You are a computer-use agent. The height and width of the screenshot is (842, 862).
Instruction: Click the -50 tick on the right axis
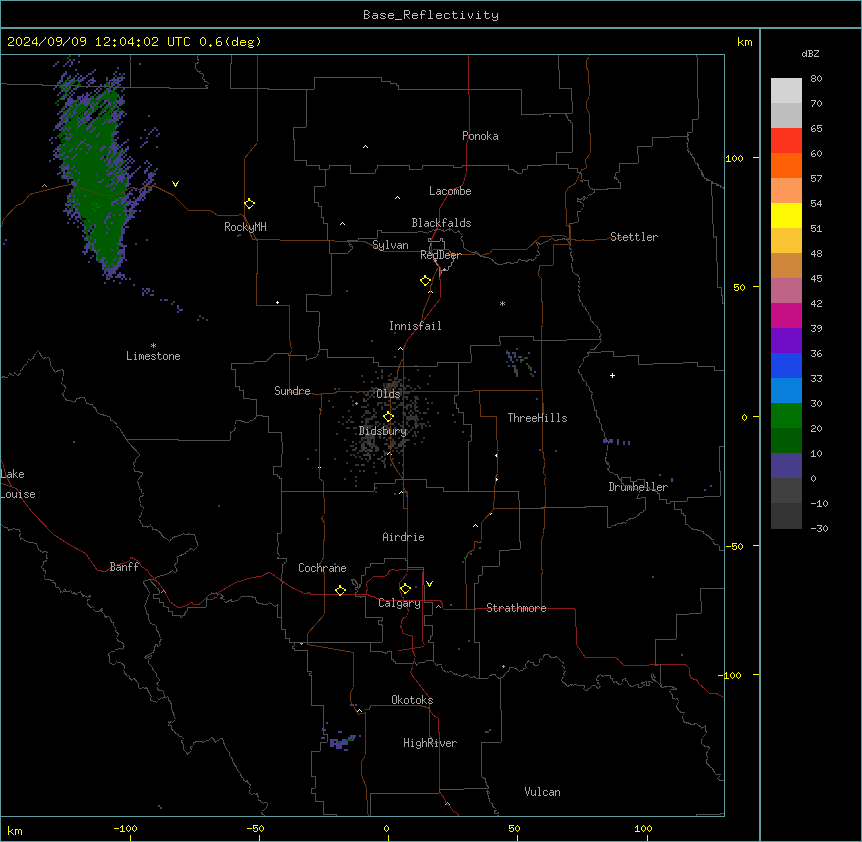pyautogui.click(x=734, y=546)
